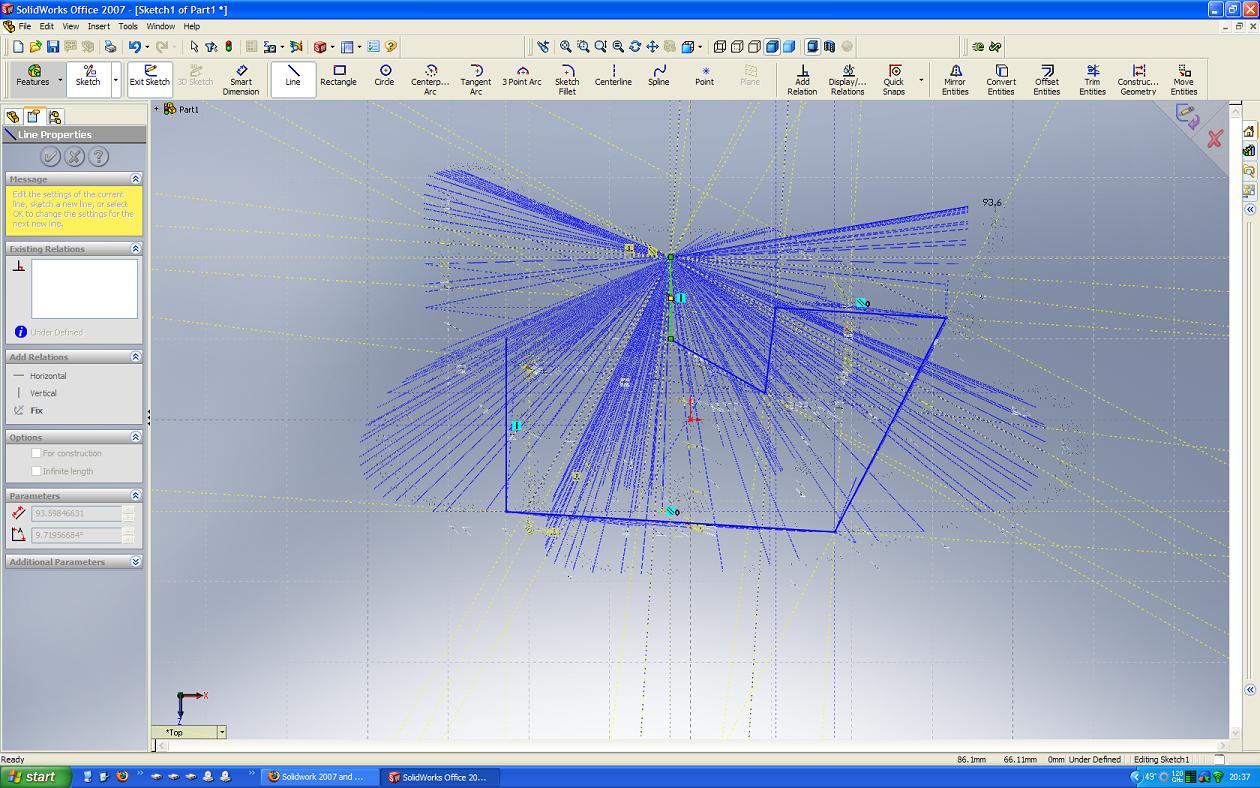Click the Exit Sketch button
The image size is (1260, 788).
(x=150, y=80)
